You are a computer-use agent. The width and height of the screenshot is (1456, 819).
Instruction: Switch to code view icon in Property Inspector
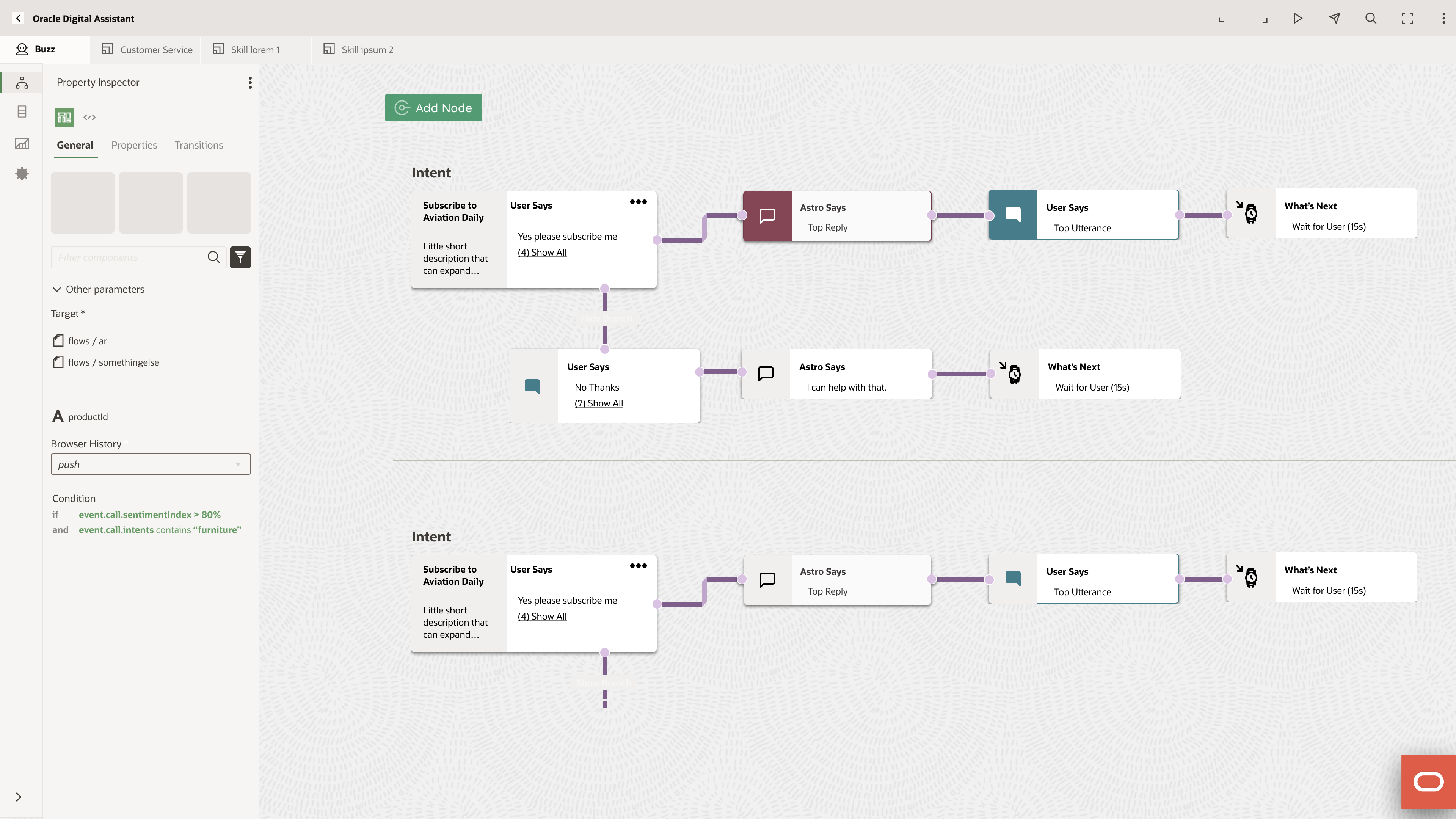pyautogui.click(x=89, y=118)
